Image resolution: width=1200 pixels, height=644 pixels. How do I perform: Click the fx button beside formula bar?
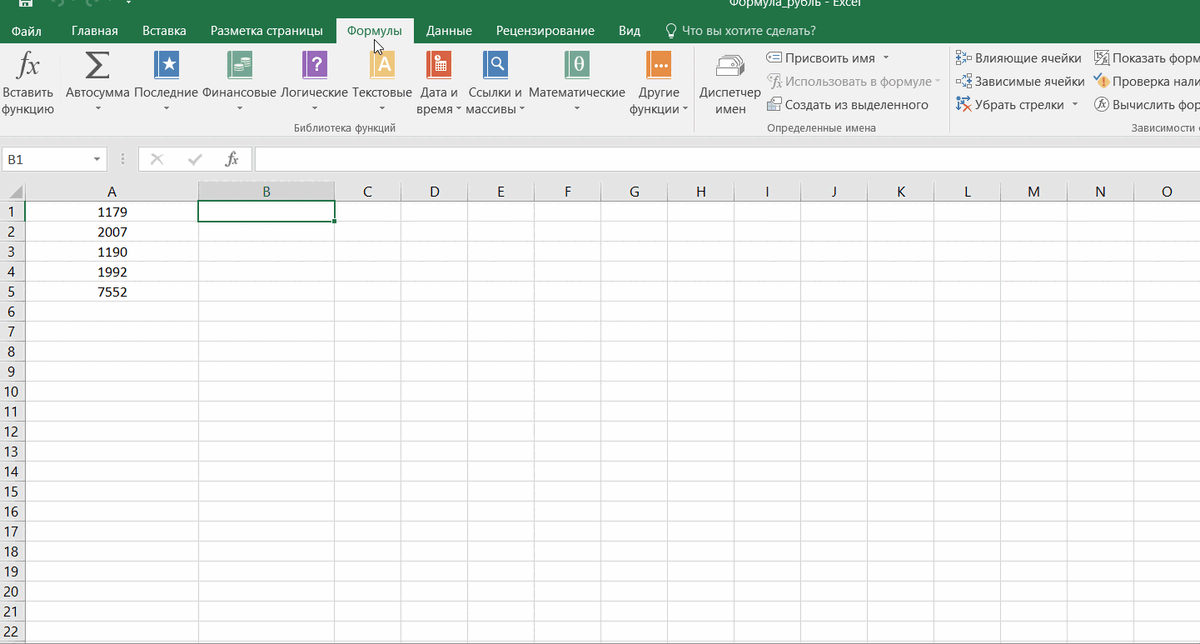pyautogui.click(x=232, y=159)
